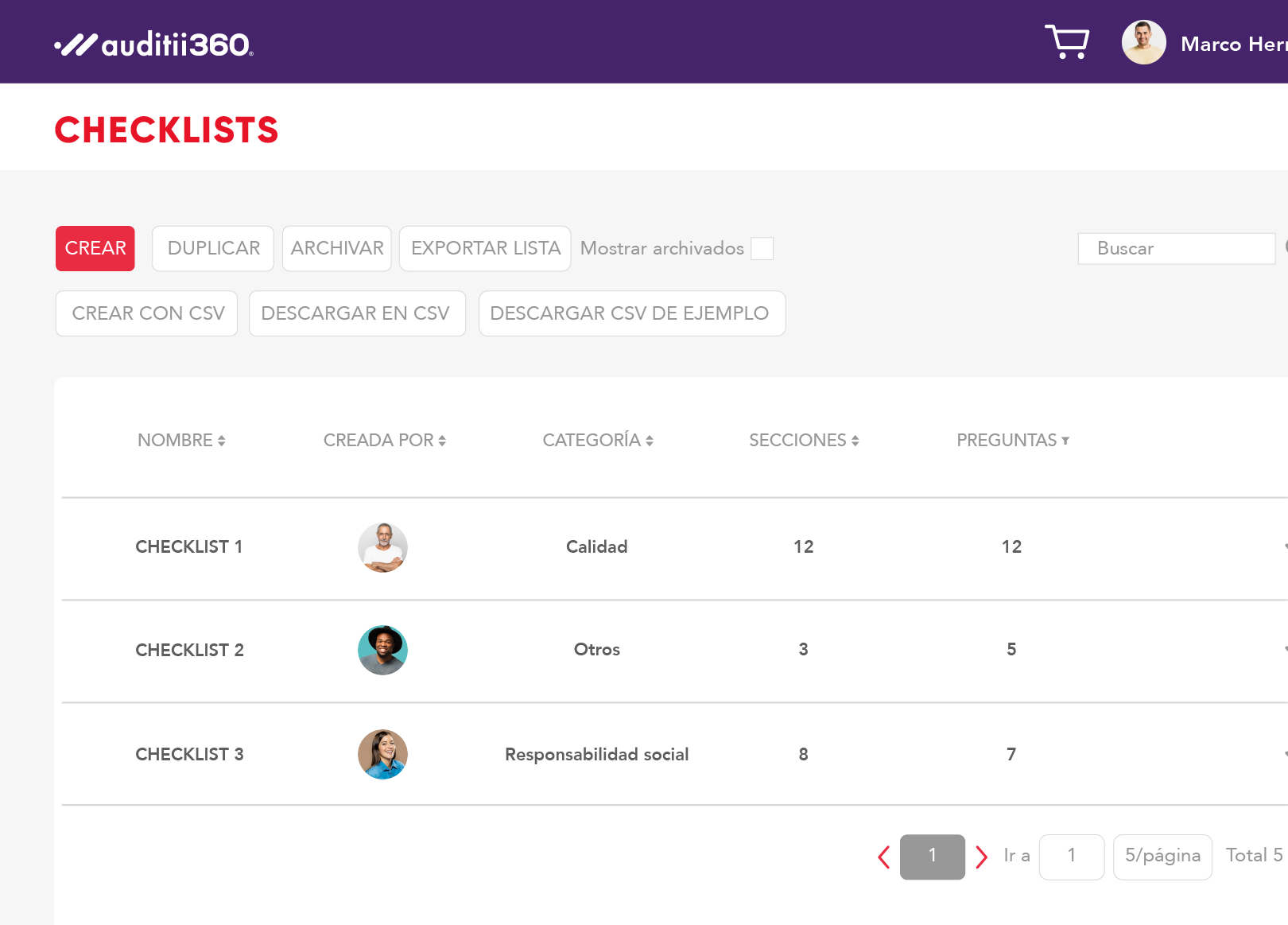Click the auditii360 logo
This screenshot has width=1288, height=925.
(x=154, y=45)
